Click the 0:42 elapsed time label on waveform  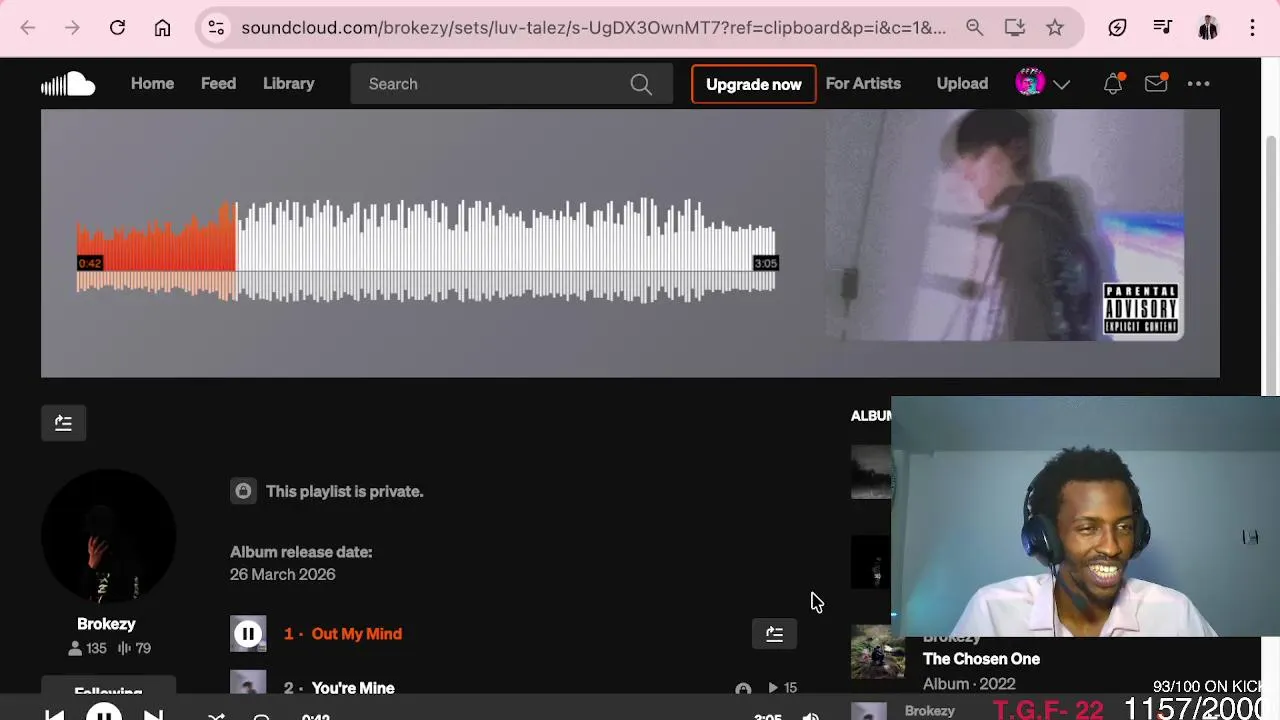coord(90,263)
